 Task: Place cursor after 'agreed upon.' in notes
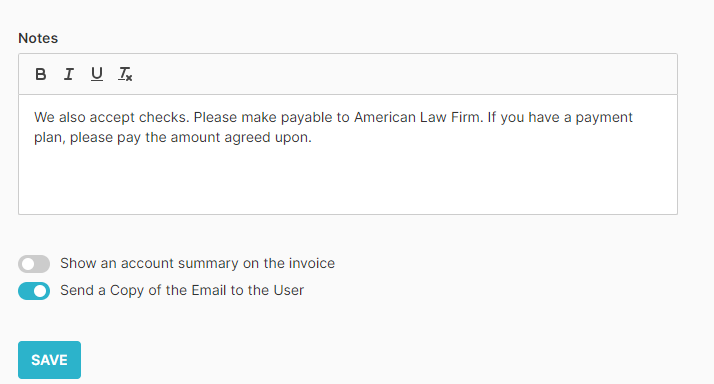(313, 138)
